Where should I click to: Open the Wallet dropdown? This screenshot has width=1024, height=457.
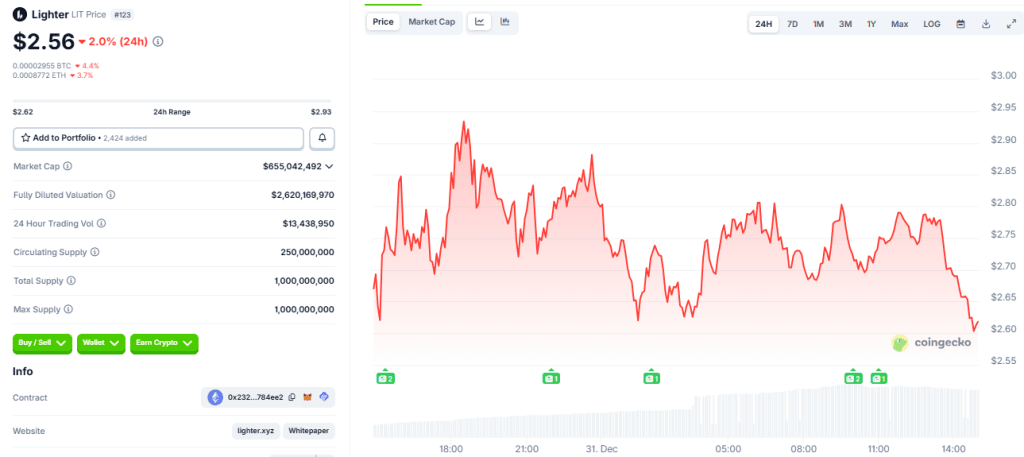[x=101, y=343]
